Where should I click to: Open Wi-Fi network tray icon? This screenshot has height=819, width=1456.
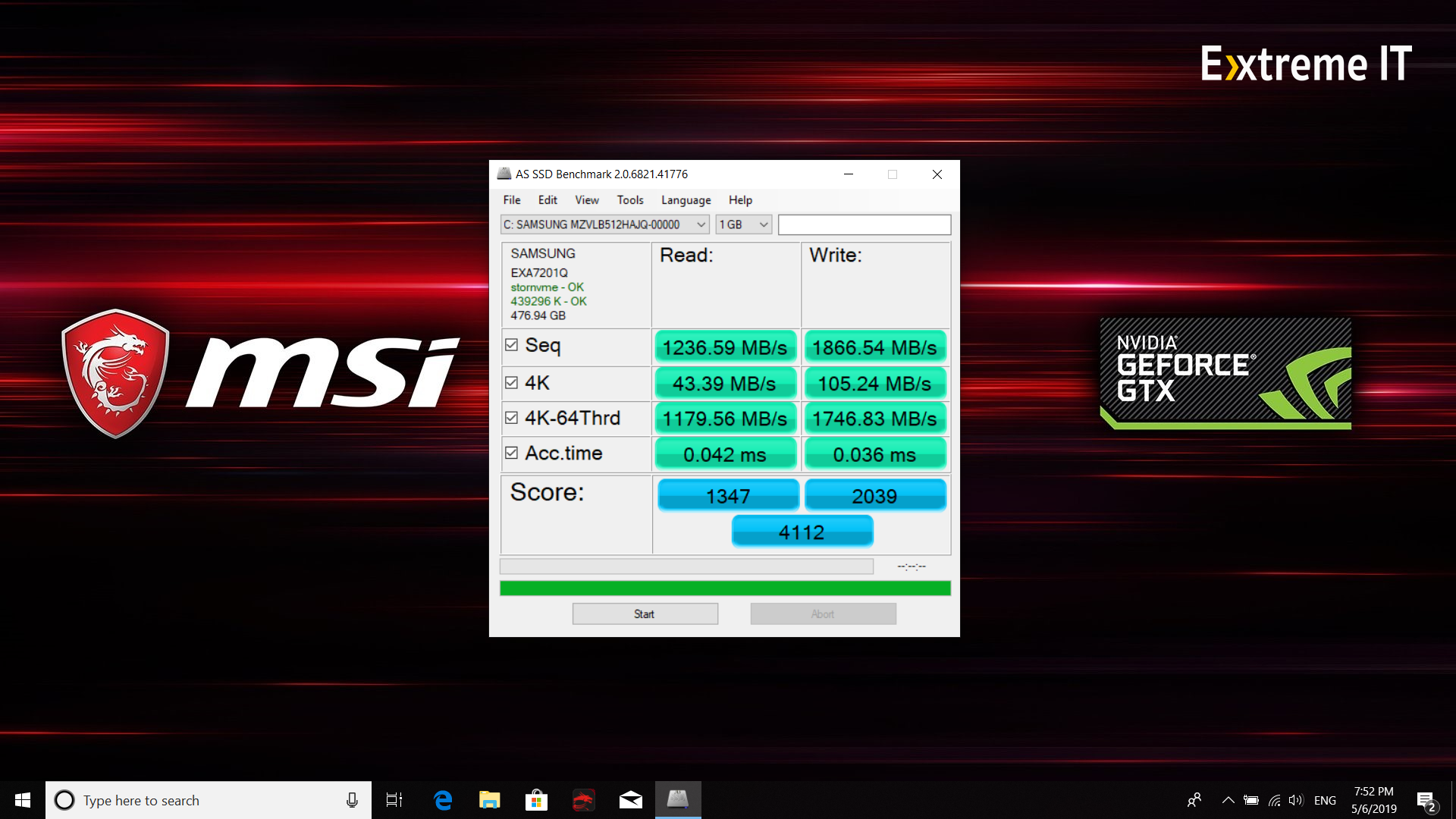click(1275, 800)
